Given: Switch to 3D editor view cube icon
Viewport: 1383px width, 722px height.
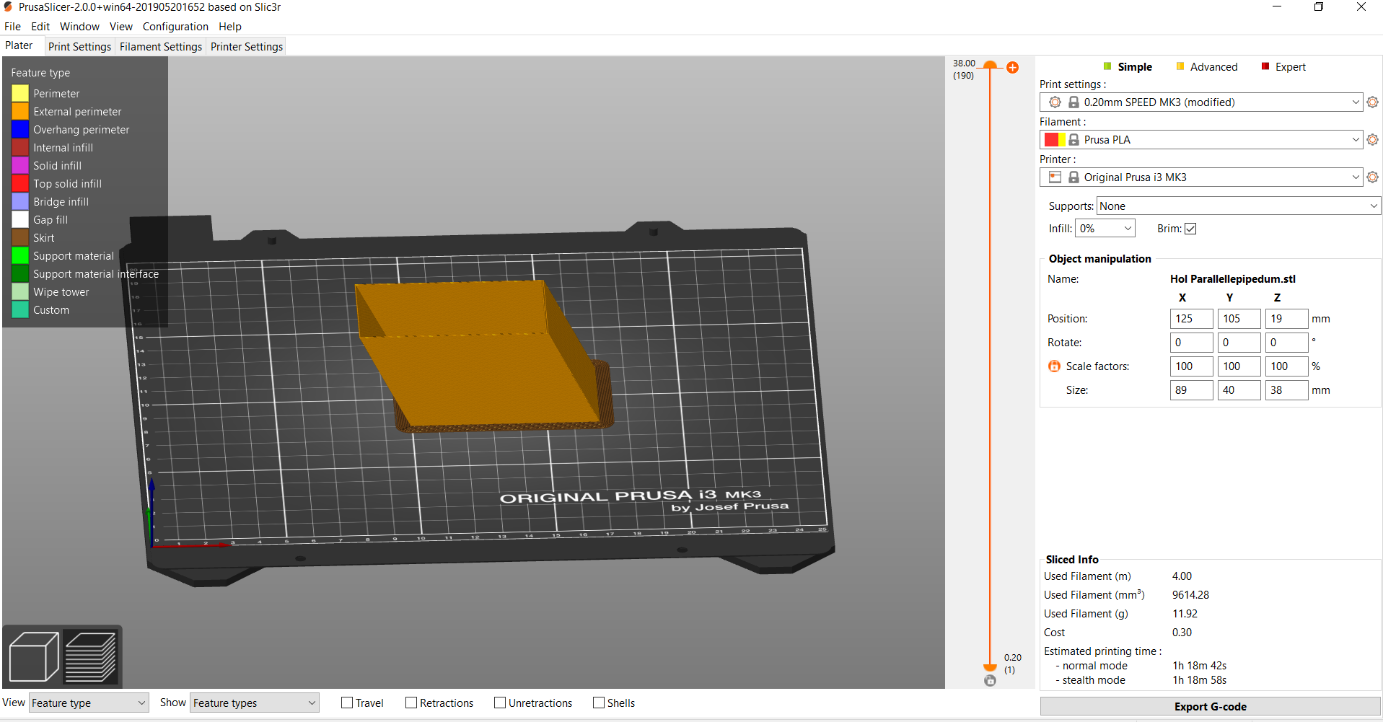Looking at the screenshot, I should tap(34, 657).
